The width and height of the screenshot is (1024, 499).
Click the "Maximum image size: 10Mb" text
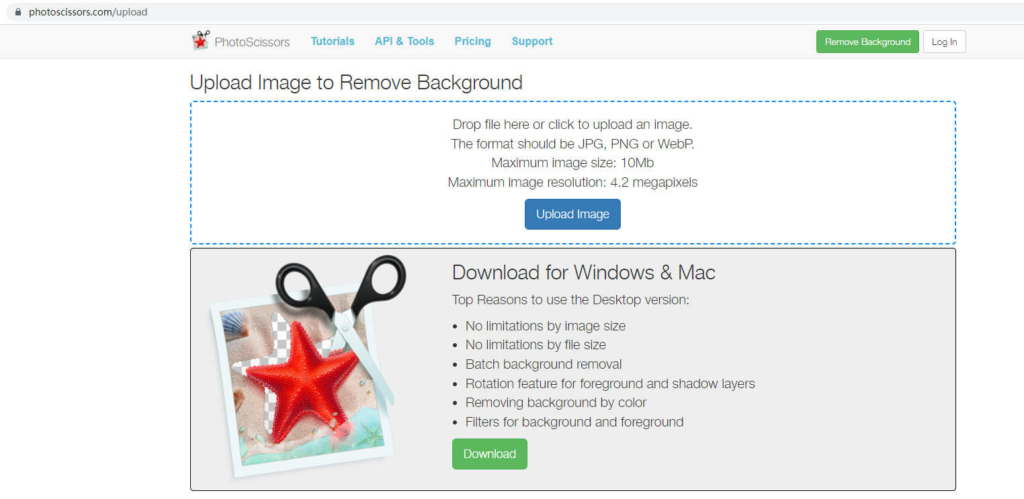click(x=573, y=163)
